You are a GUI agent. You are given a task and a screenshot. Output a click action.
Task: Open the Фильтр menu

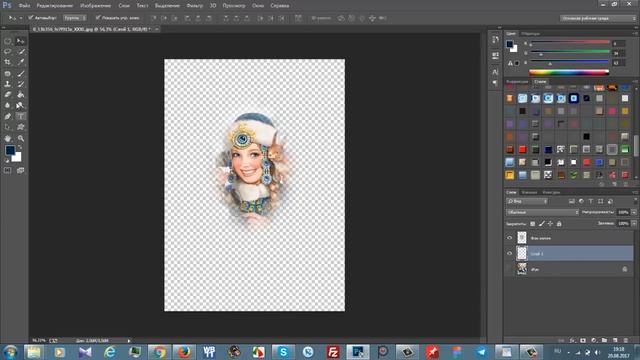click(x=195, y=6)
